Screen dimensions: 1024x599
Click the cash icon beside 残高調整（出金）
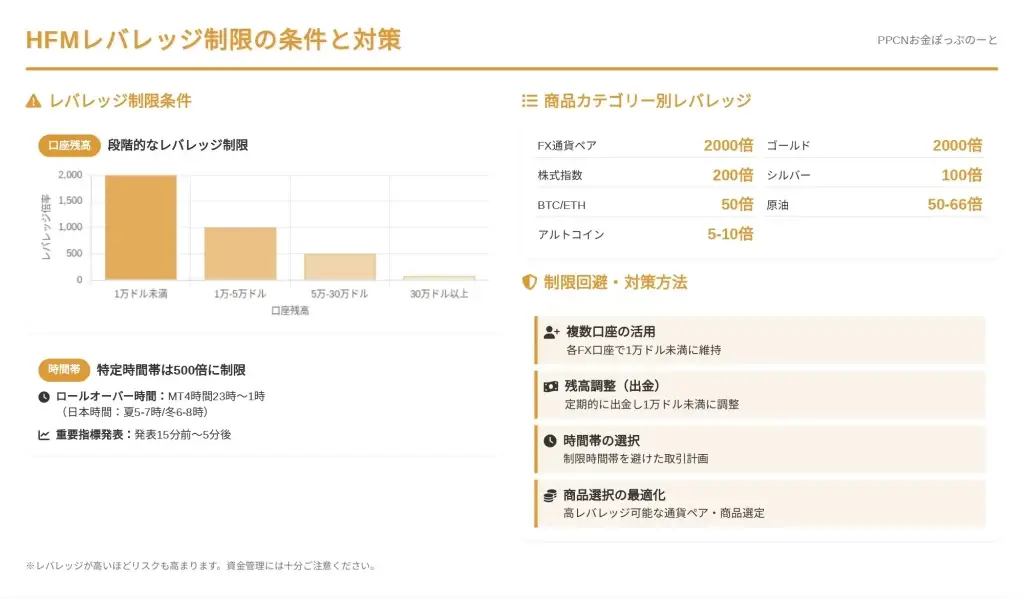551,386
